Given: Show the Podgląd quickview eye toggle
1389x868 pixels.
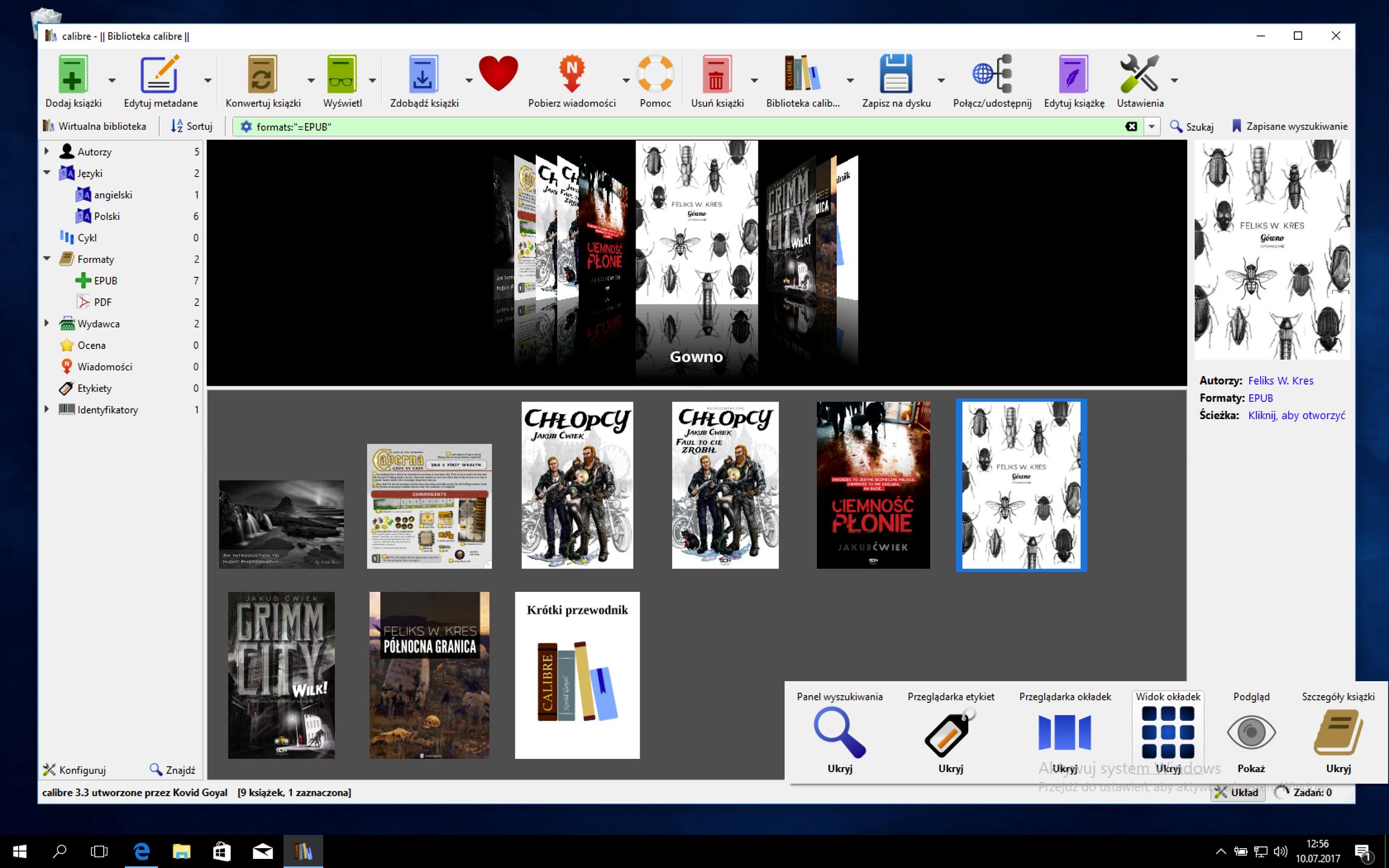Looking at the screenshot, I should click(1251, 732).
